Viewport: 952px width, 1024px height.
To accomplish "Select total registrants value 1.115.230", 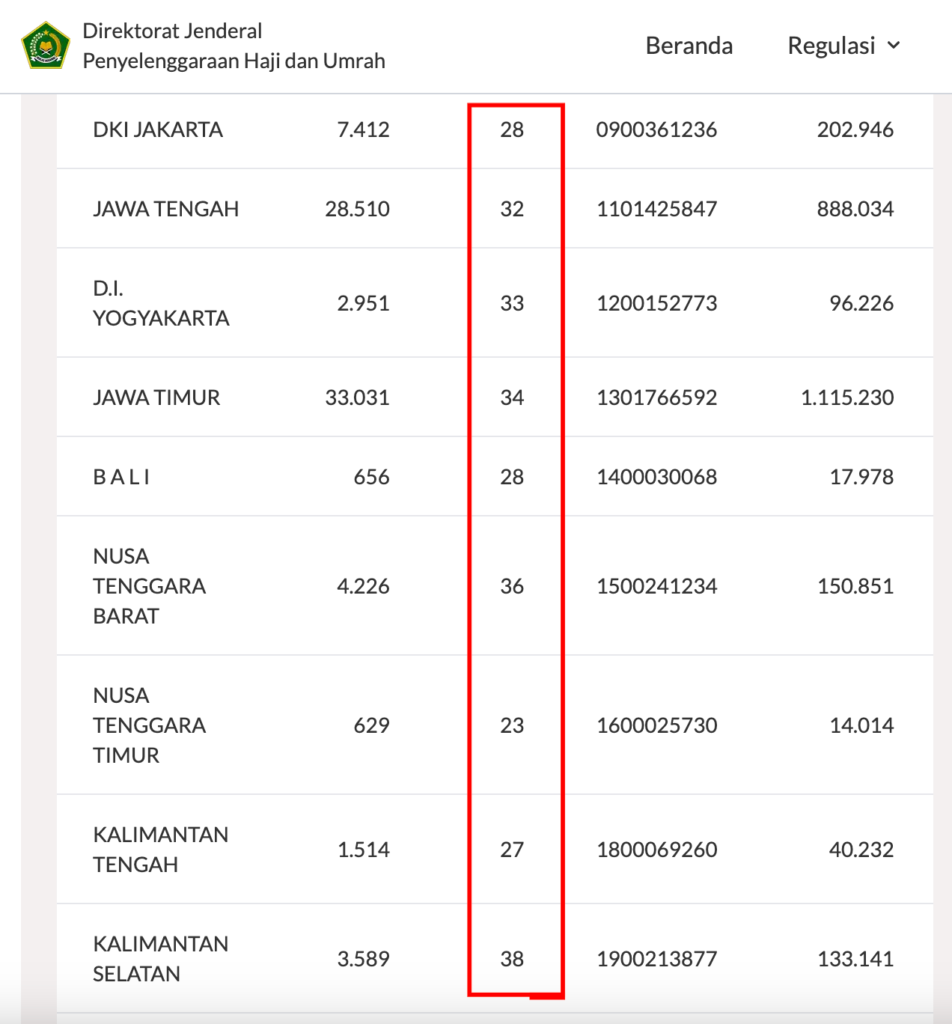I will click(847, 398).
